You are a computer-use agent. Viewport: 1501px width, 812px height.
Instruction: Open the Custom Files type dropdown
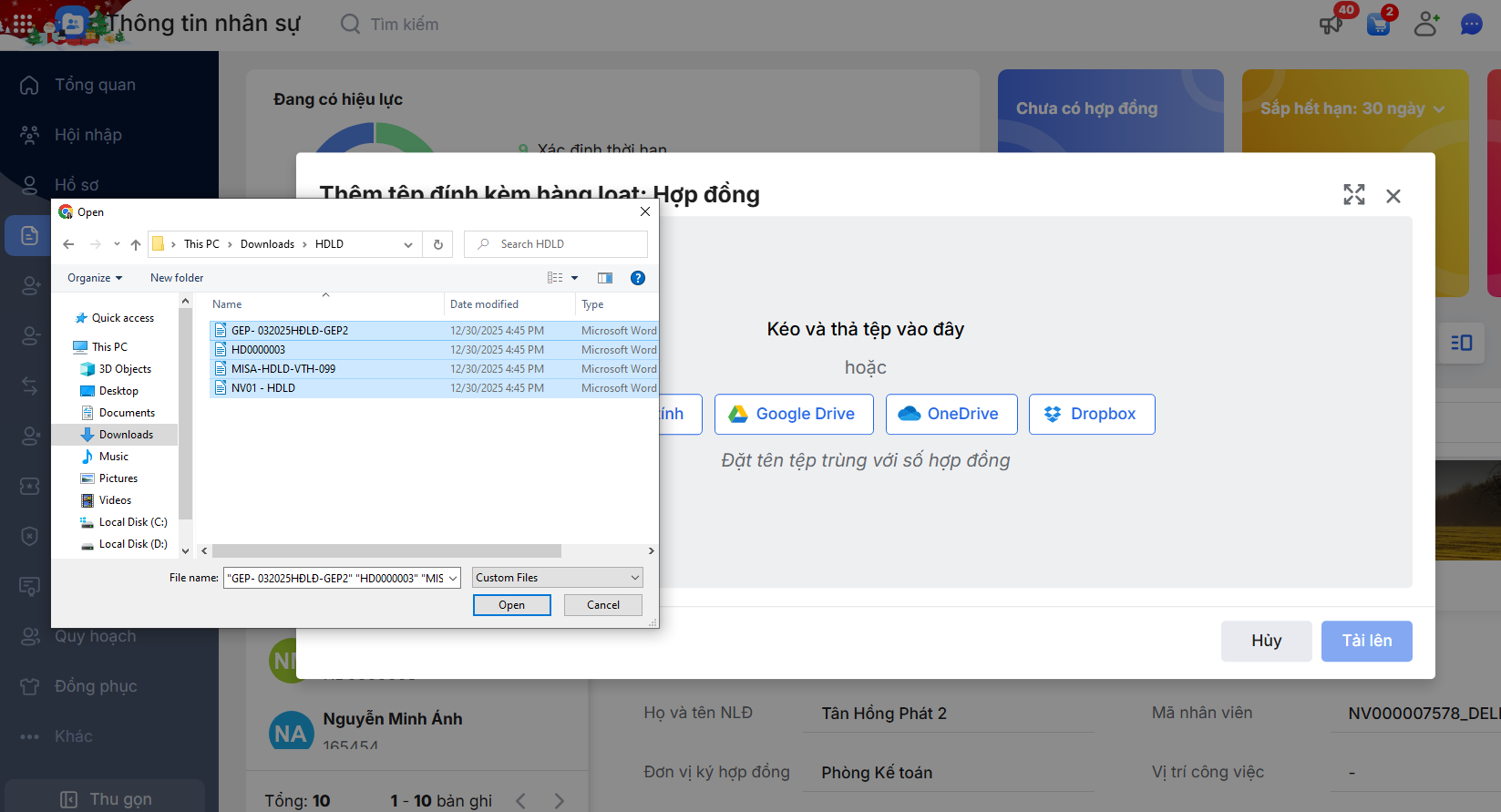(x=557, y=578)
